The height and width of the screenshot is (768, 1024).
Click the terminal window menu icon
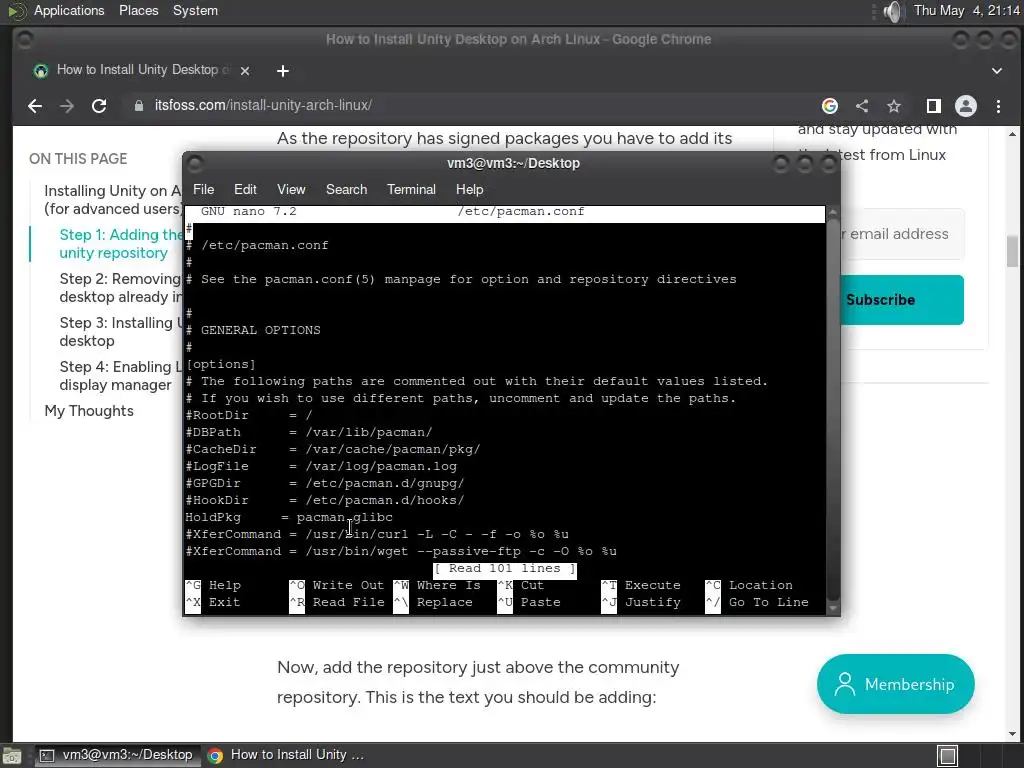(195, 163)
